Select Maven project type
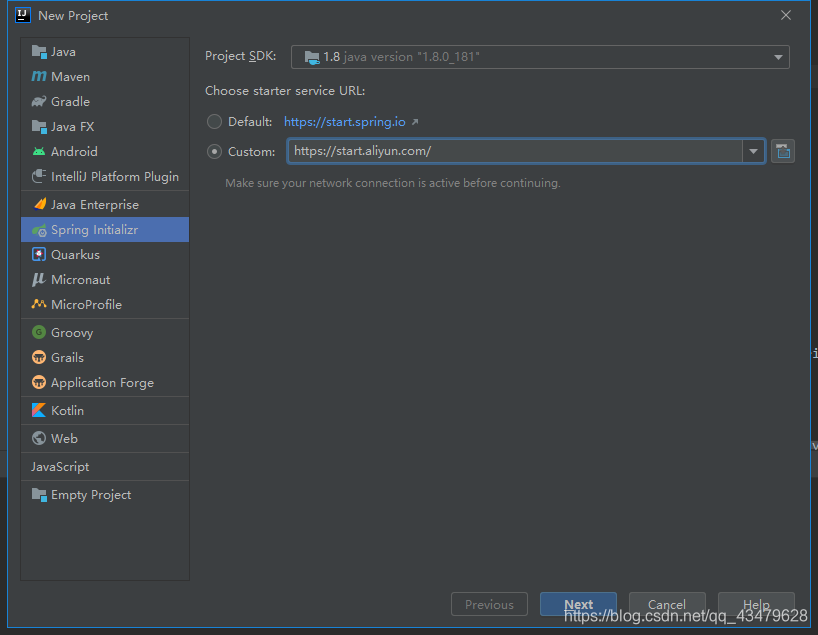Viewport: 818px width, 635px height. pyautogui.click(x=105, y=77)
